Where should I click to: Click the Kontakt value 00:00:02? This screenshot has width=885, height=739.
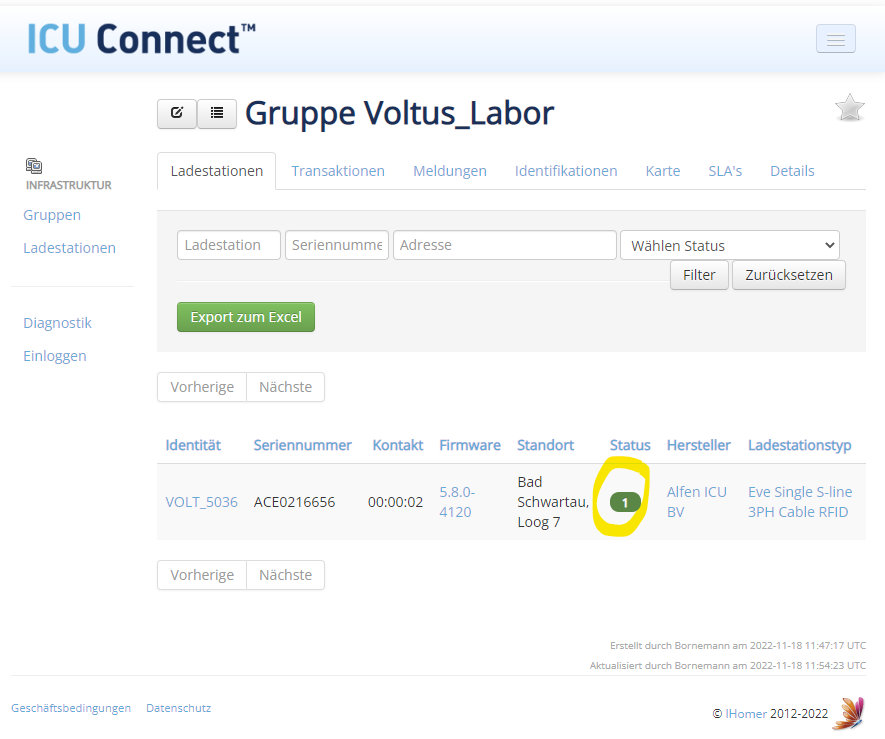point(395,502)
